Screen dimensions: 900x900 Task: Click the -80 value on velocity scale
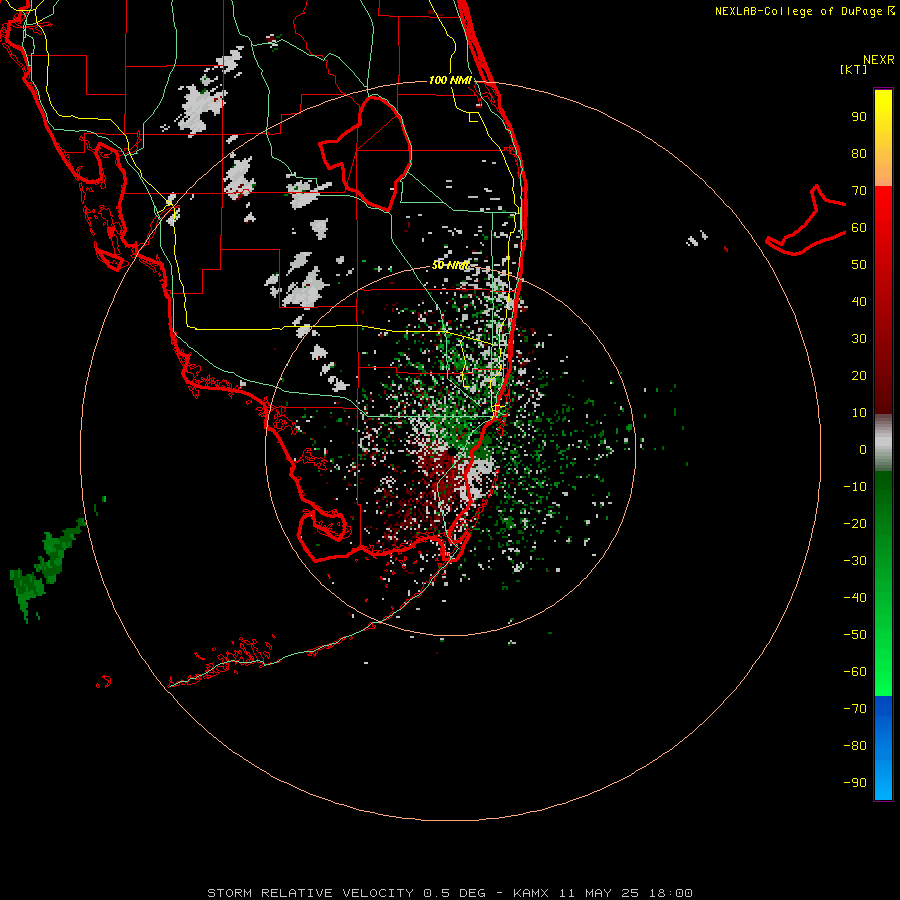click(855, 746)
